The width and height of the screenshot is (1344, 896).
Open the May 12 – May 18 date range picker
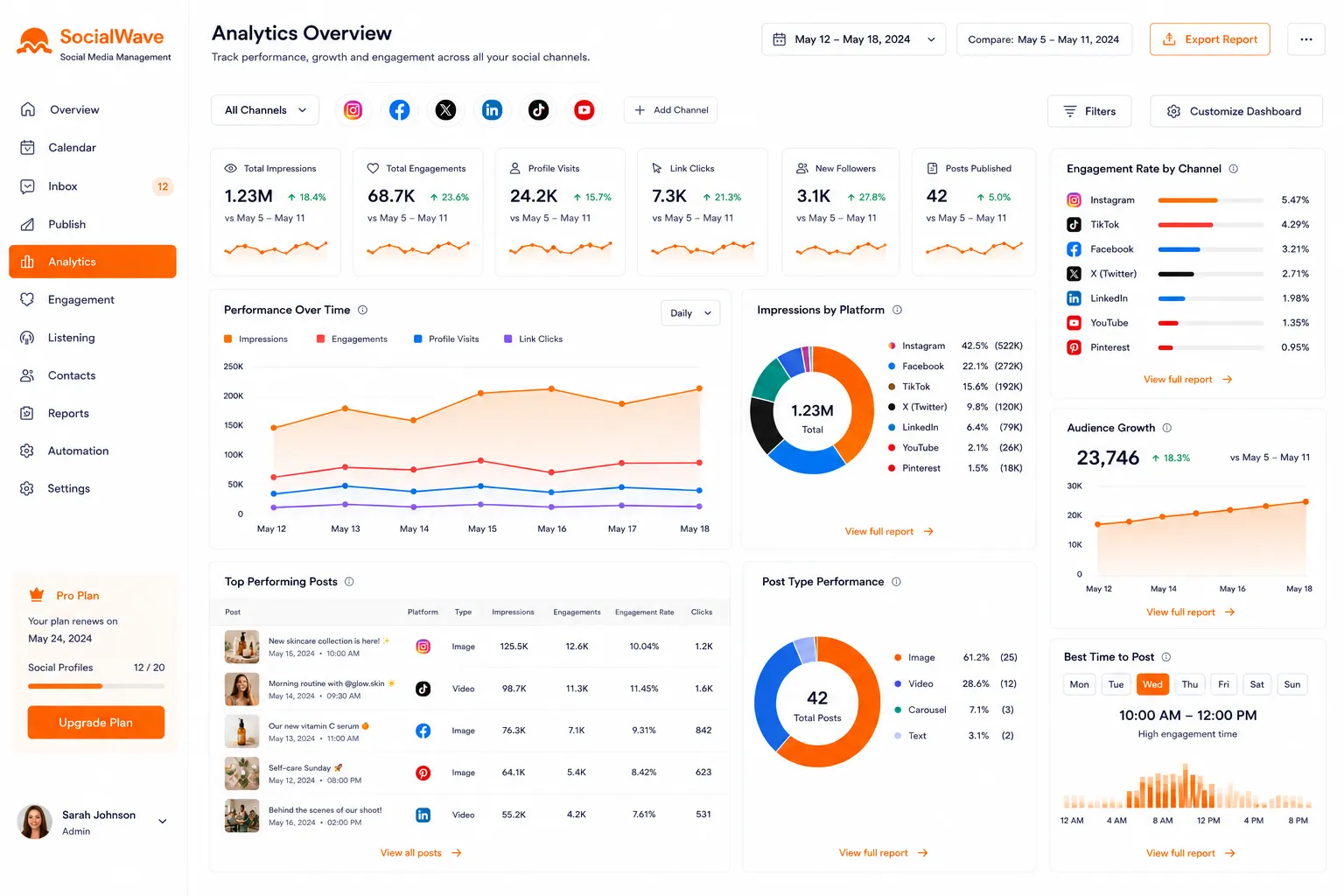coord(854,39)
